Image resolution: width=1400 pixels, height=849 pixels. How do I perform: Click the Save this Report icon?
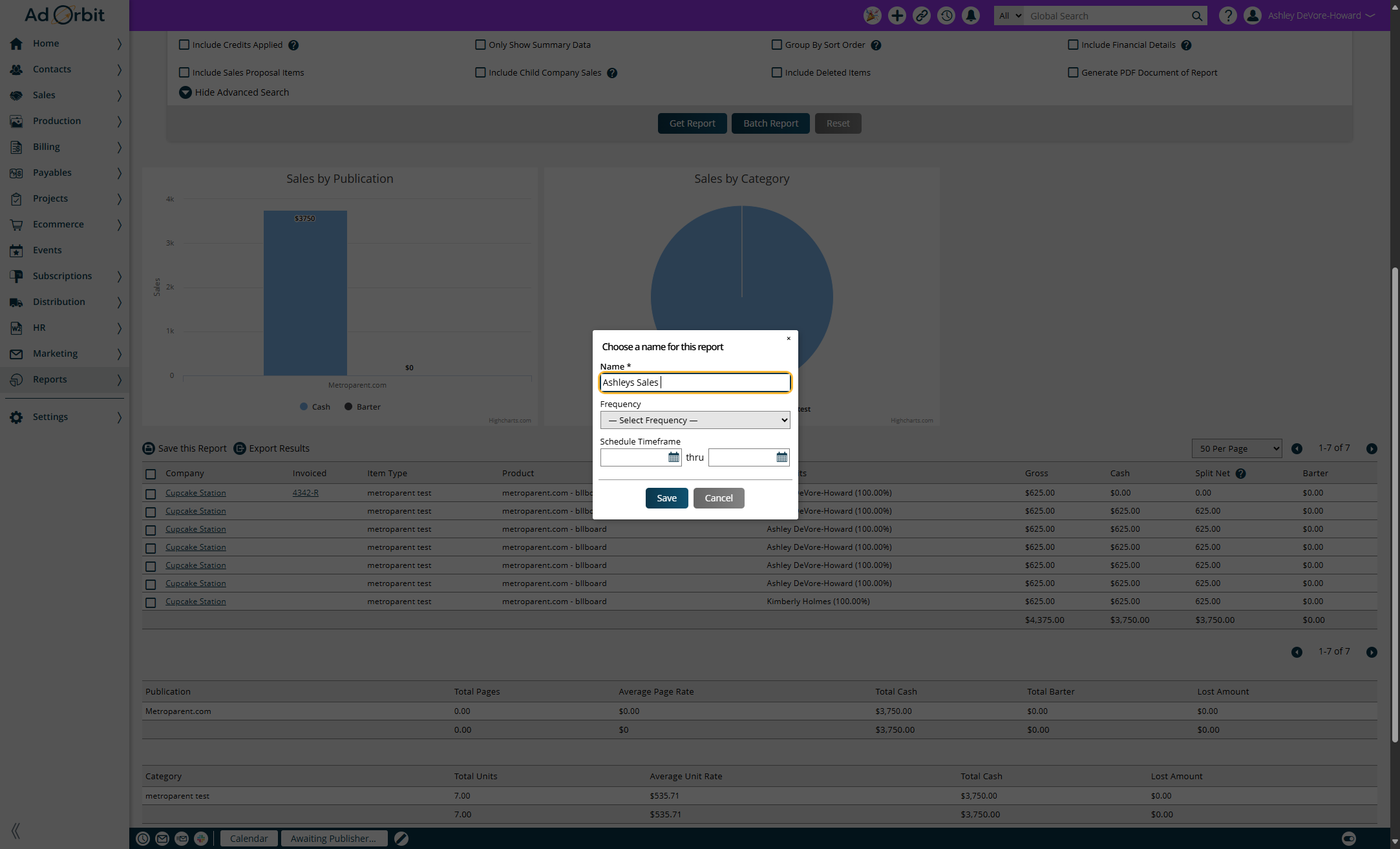tap(149, 448)
